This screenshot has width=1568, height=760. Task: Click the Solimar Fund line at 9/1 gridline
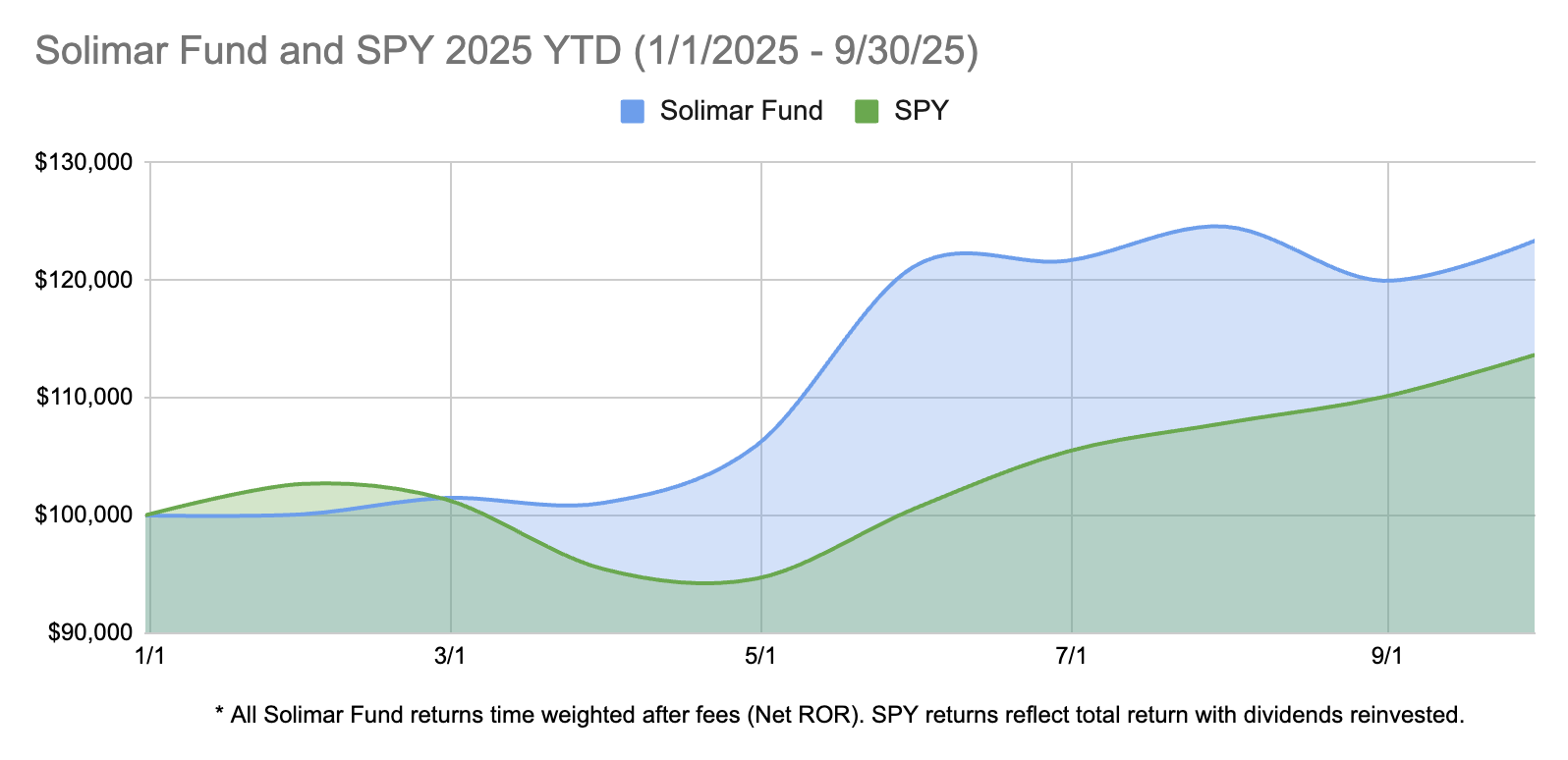tap(1387, 281)
